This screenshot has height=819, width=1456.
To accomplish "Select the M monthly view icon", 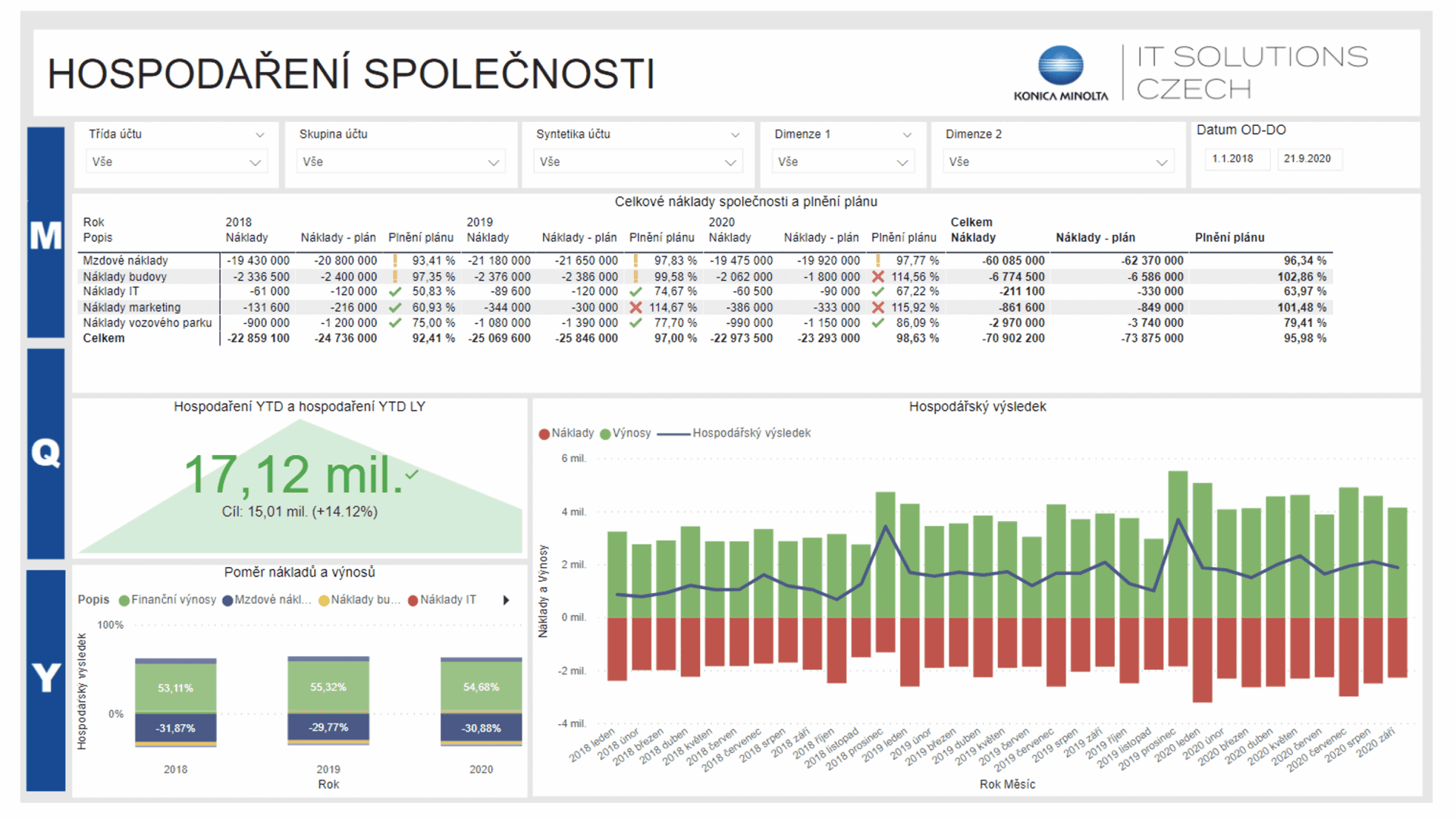I will 45,235.
